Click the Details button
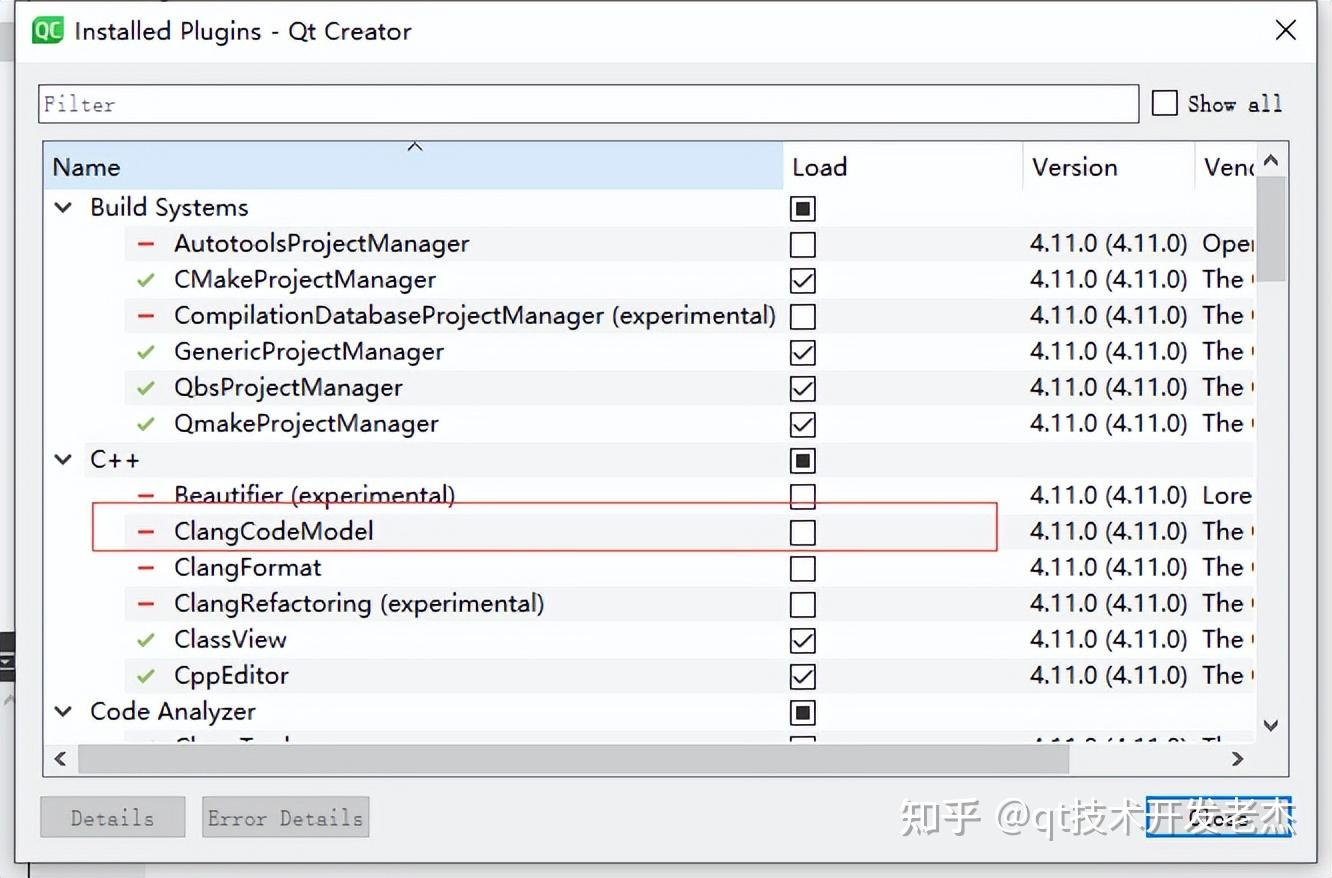This screenshot has height=878, width=1332. [x=111, y=817]
